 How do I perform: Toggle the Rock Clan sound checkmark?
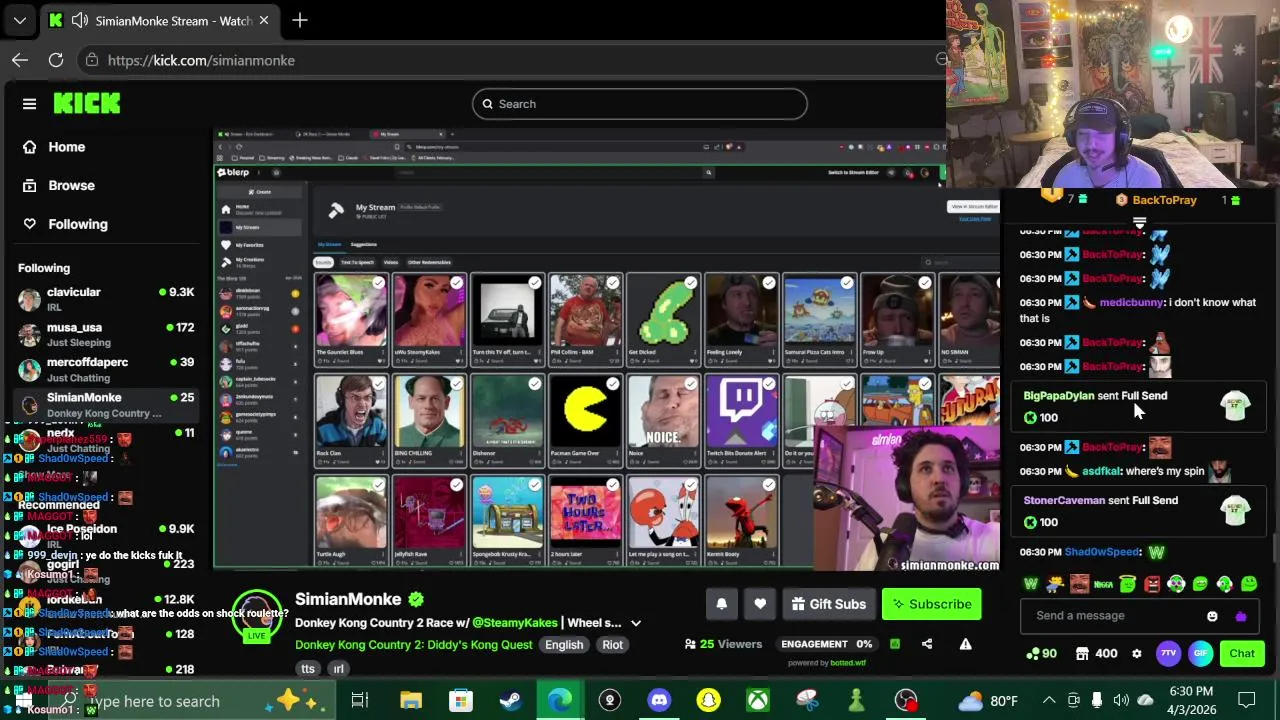coord(379,384)
